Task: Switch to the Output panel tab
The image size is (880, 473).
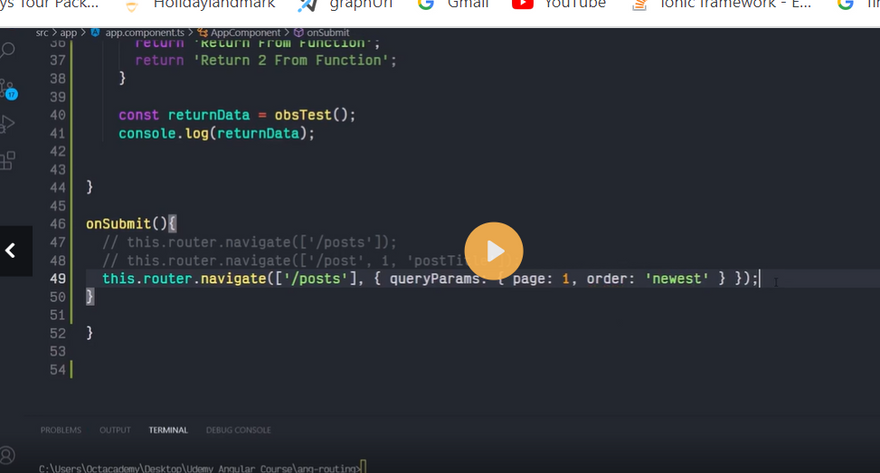Action: pos(115,430)
